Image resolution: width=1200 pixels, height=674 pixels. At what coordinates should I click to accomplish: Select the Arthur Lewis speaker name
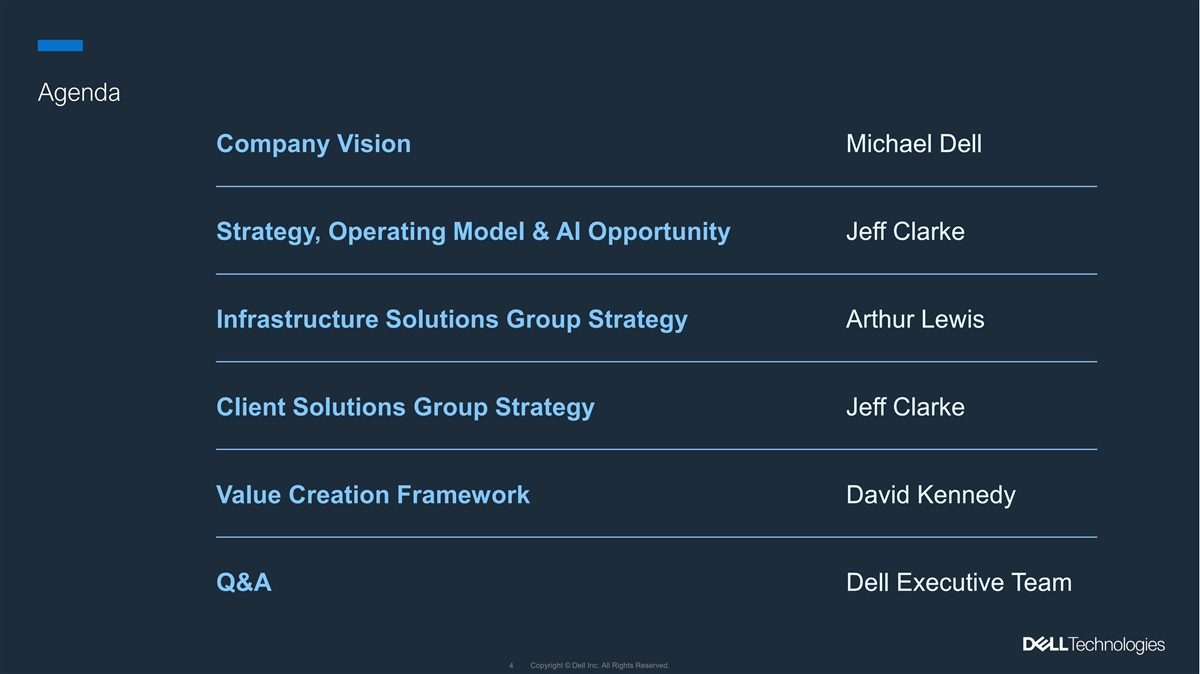(x=915, y=320)
